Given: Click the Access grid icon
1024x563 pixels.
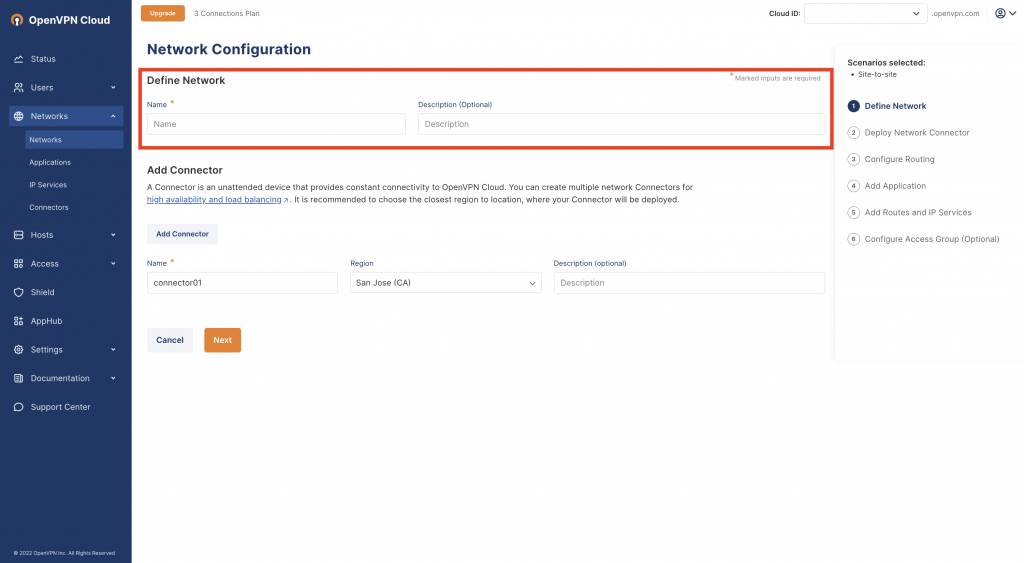Looking at the screenshot, I should coord(18,264).
